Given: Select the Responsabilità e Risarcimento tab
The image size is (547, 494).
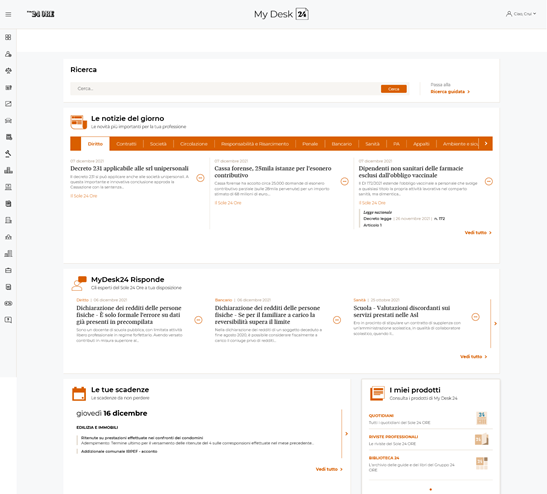Looking at the screenshot, I should tap(255, 144).
